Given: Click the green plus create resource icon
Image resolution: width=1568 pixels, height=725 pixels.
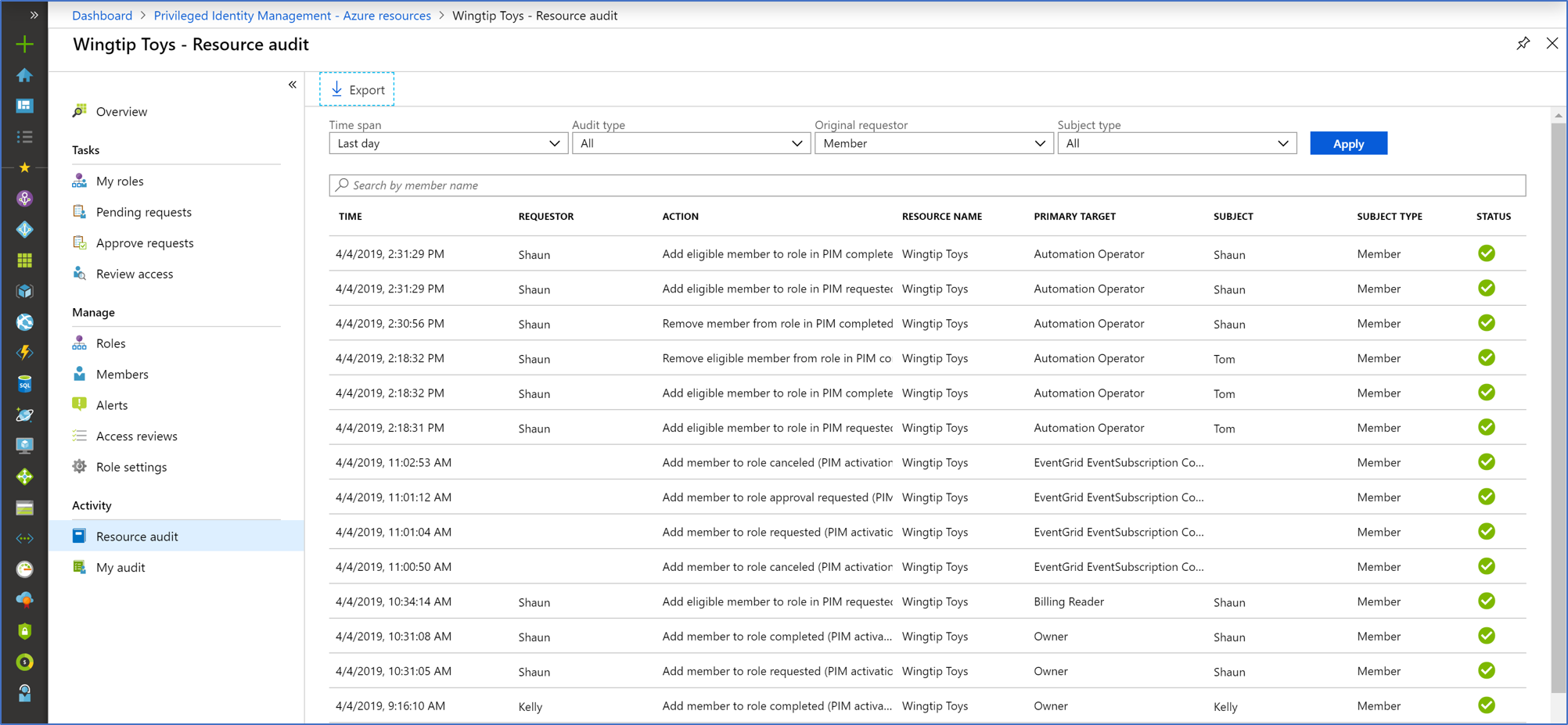Looking at the screenshot, I should coord(24,44).
